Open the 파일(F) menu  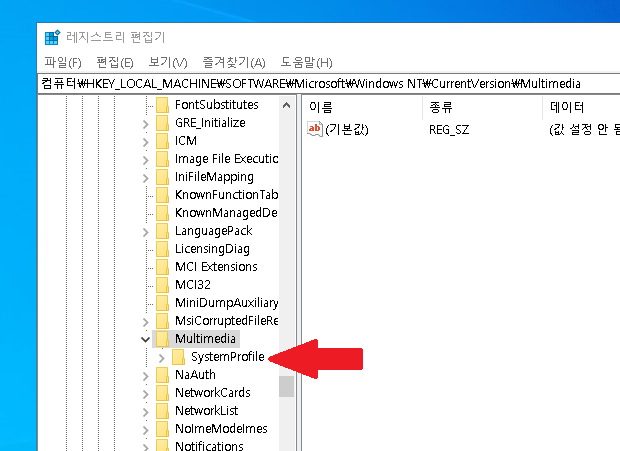click(63, 62)
